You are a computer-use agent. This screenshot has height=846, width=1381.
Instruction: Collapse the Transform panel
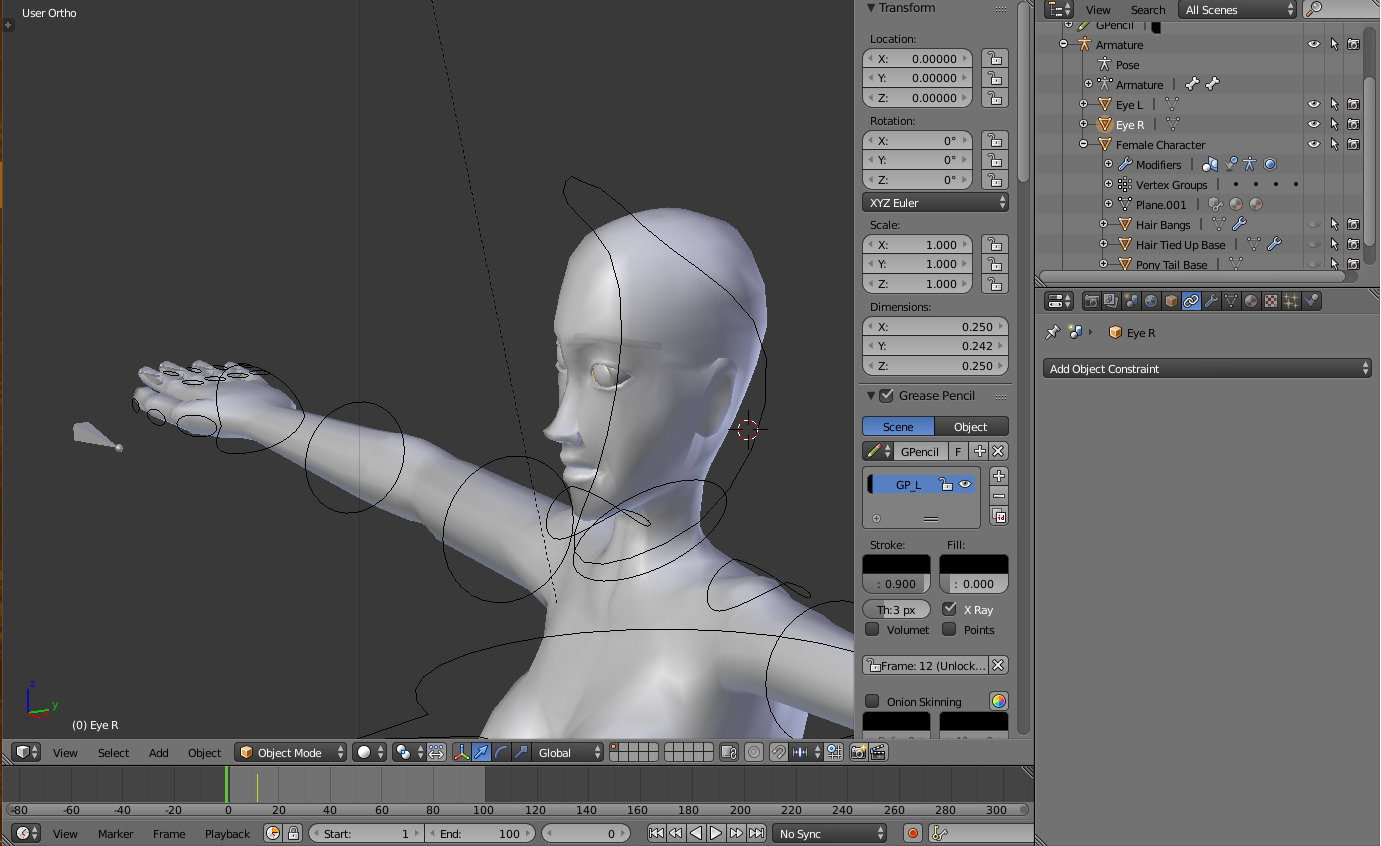(x=870, y=8)
